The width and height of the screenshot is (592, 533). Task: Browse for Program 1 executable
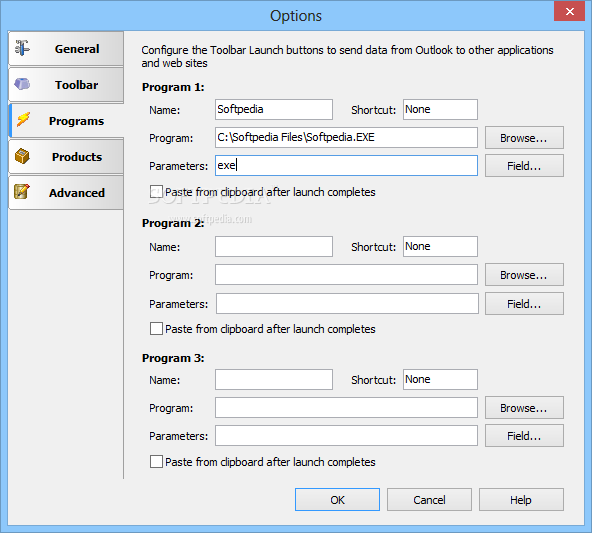(524, 138)
